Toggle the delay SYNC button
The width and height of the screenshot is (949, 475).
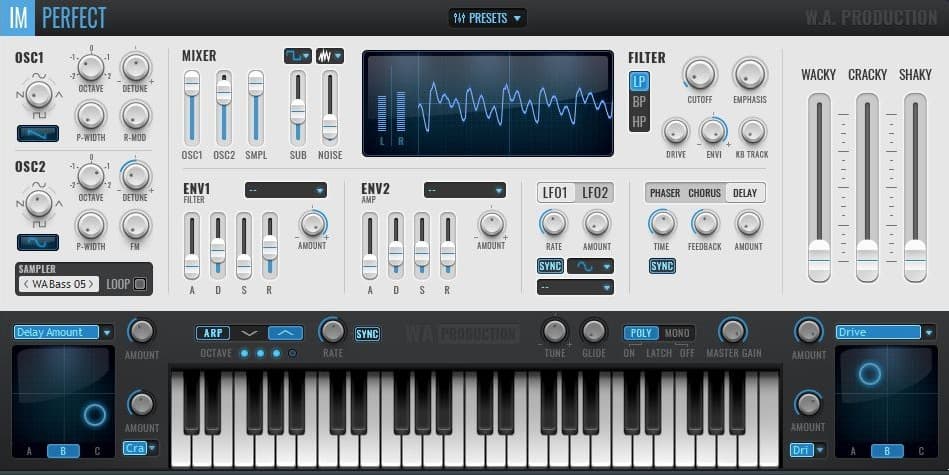tap(662, 266)
